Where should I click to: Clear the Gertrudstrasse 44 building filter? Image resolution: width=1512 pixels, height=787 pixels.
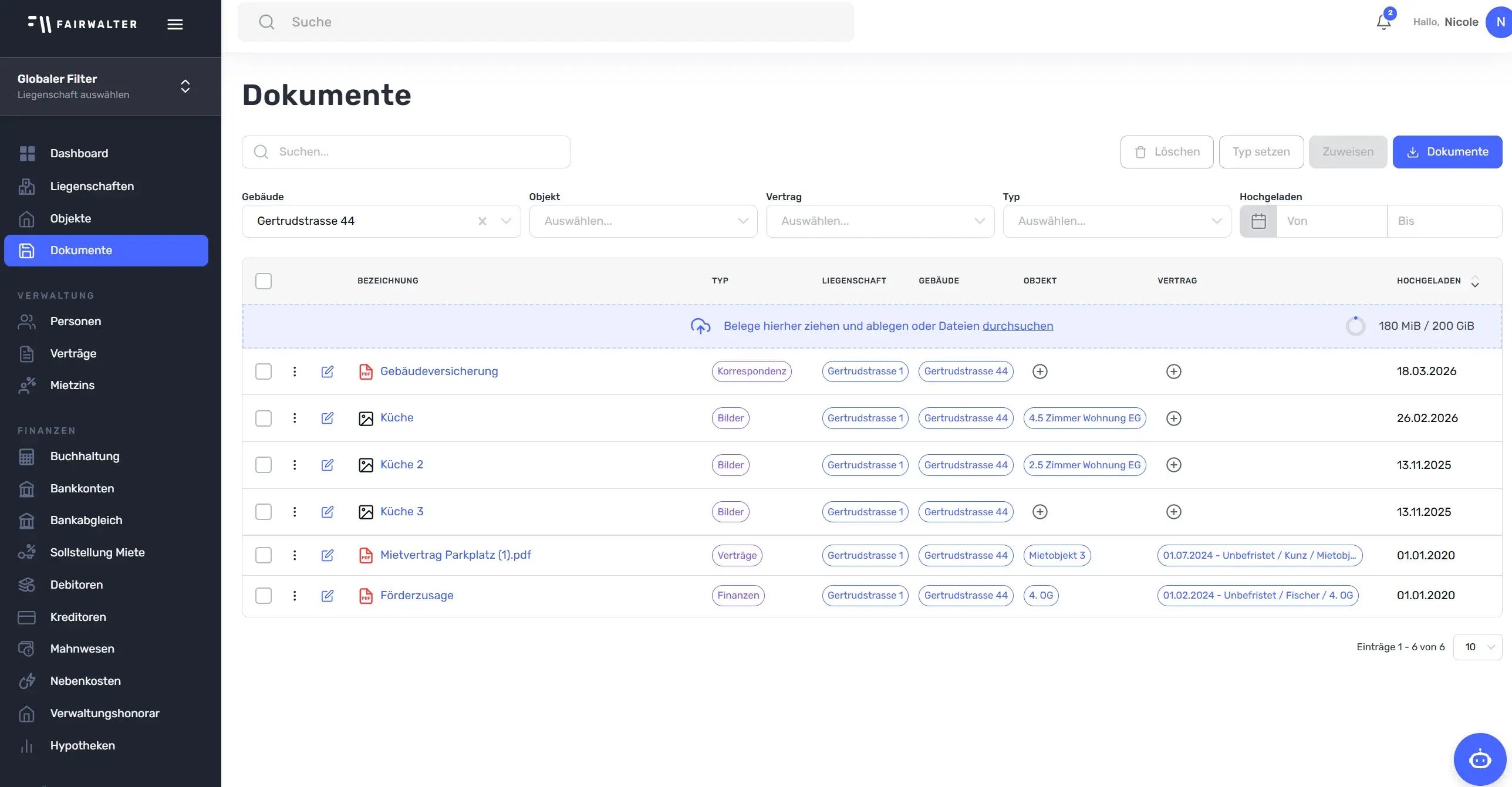tap(482, 221)
